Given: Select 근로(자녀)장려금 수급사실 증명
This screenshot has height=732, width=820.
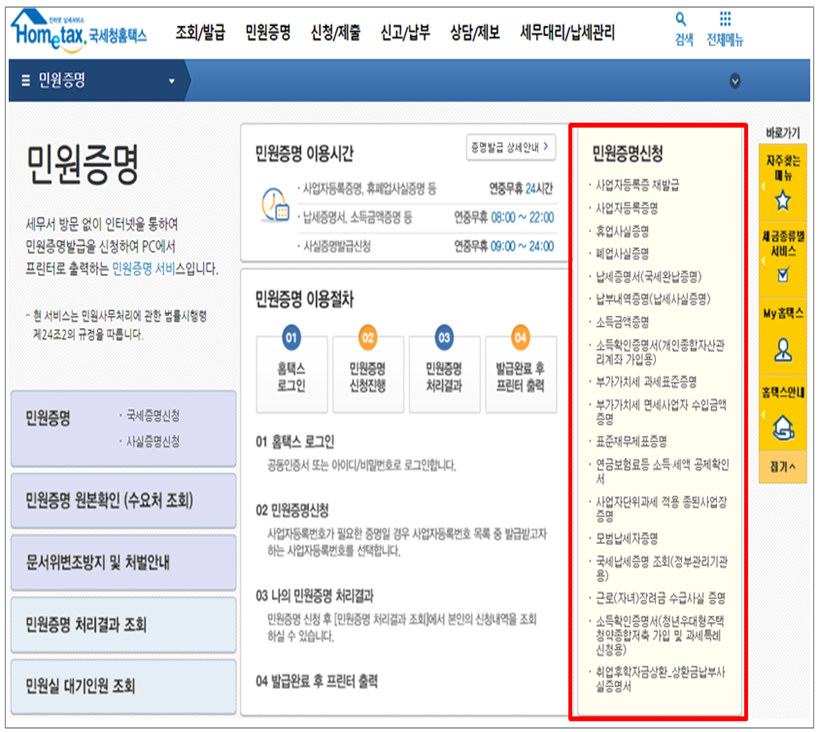Looking at the screenshot, I should pos(660,598).
